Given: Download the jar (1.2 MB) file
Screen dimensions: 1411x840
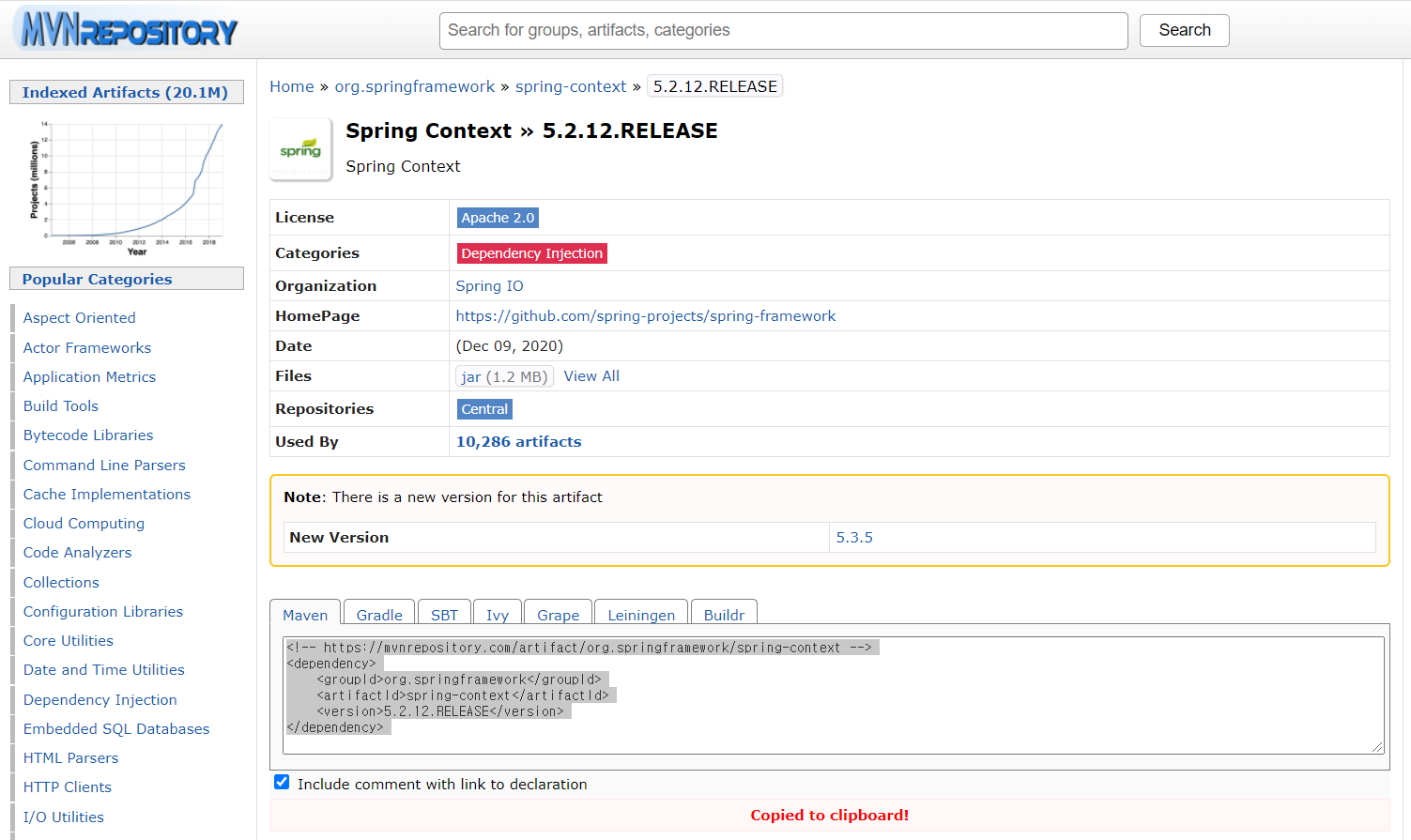Looking at the screenshot, I should click(x=505, y=376).
